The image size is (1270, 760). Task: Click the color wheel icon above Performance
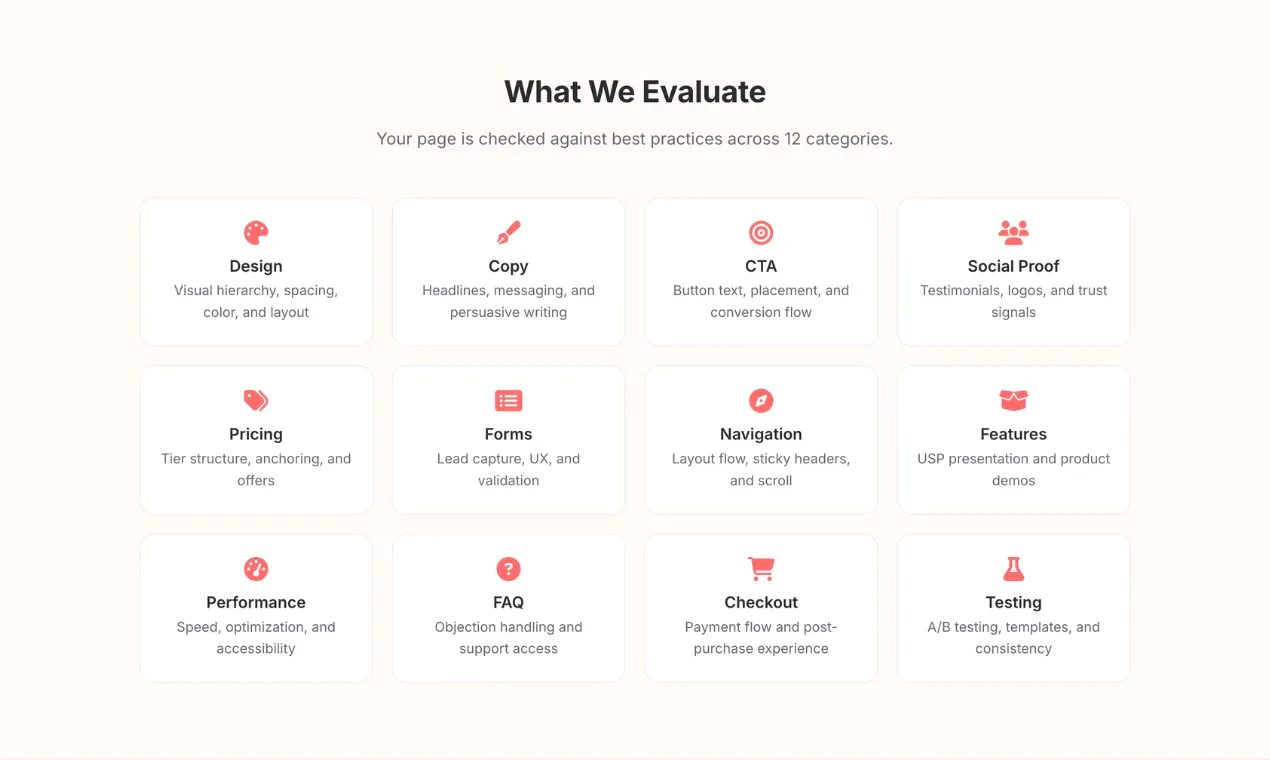coord(256,567)
